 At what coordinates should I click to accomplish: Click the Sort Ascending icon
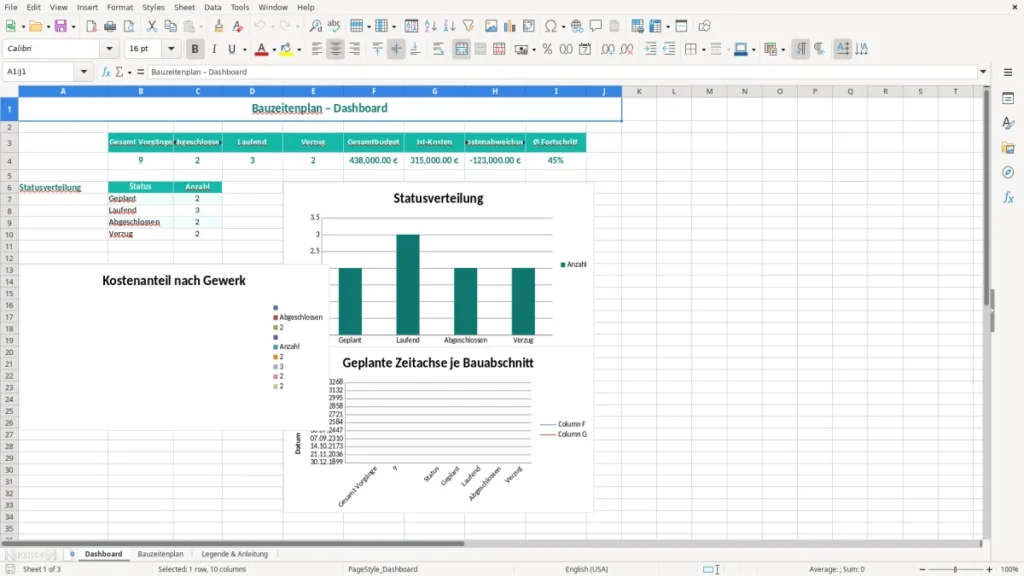(x=430, y=26)
